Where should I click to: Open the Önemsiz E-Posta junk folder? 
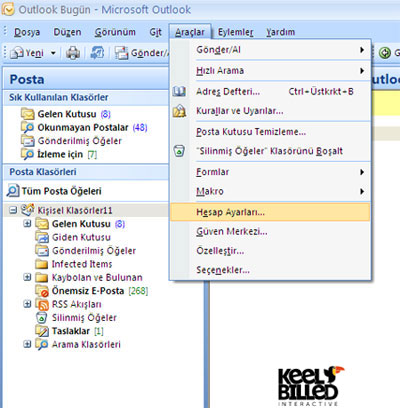(x=88, y=291)
